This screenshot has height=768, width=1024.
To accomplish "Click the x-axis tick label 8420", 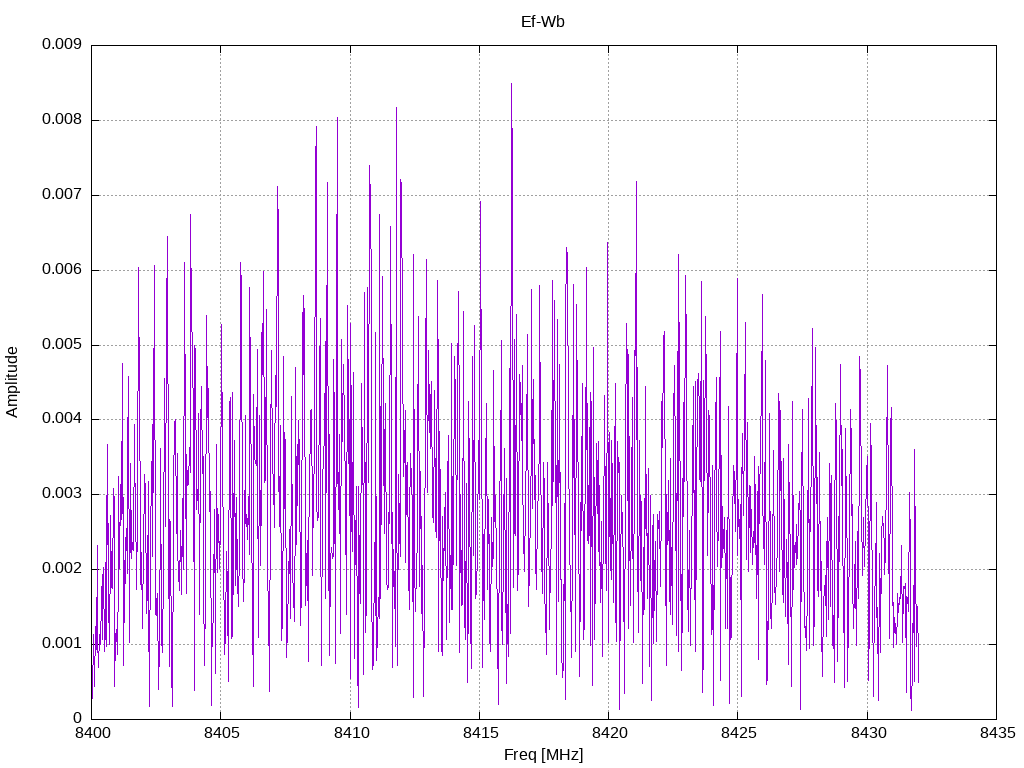I will tap(609, 733).
